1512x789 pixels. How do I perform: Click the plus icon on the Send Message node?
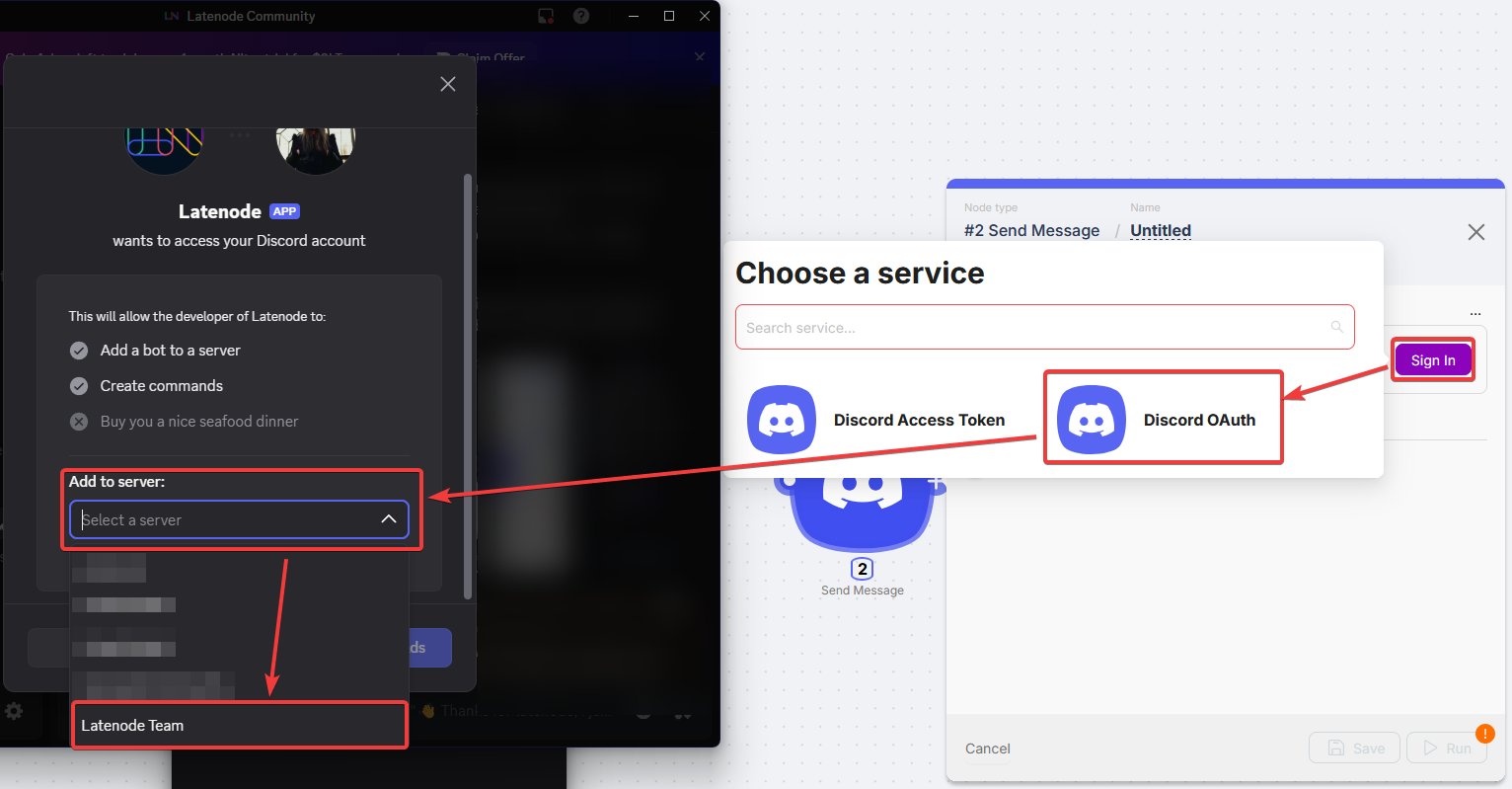click(x=934, y=481)
